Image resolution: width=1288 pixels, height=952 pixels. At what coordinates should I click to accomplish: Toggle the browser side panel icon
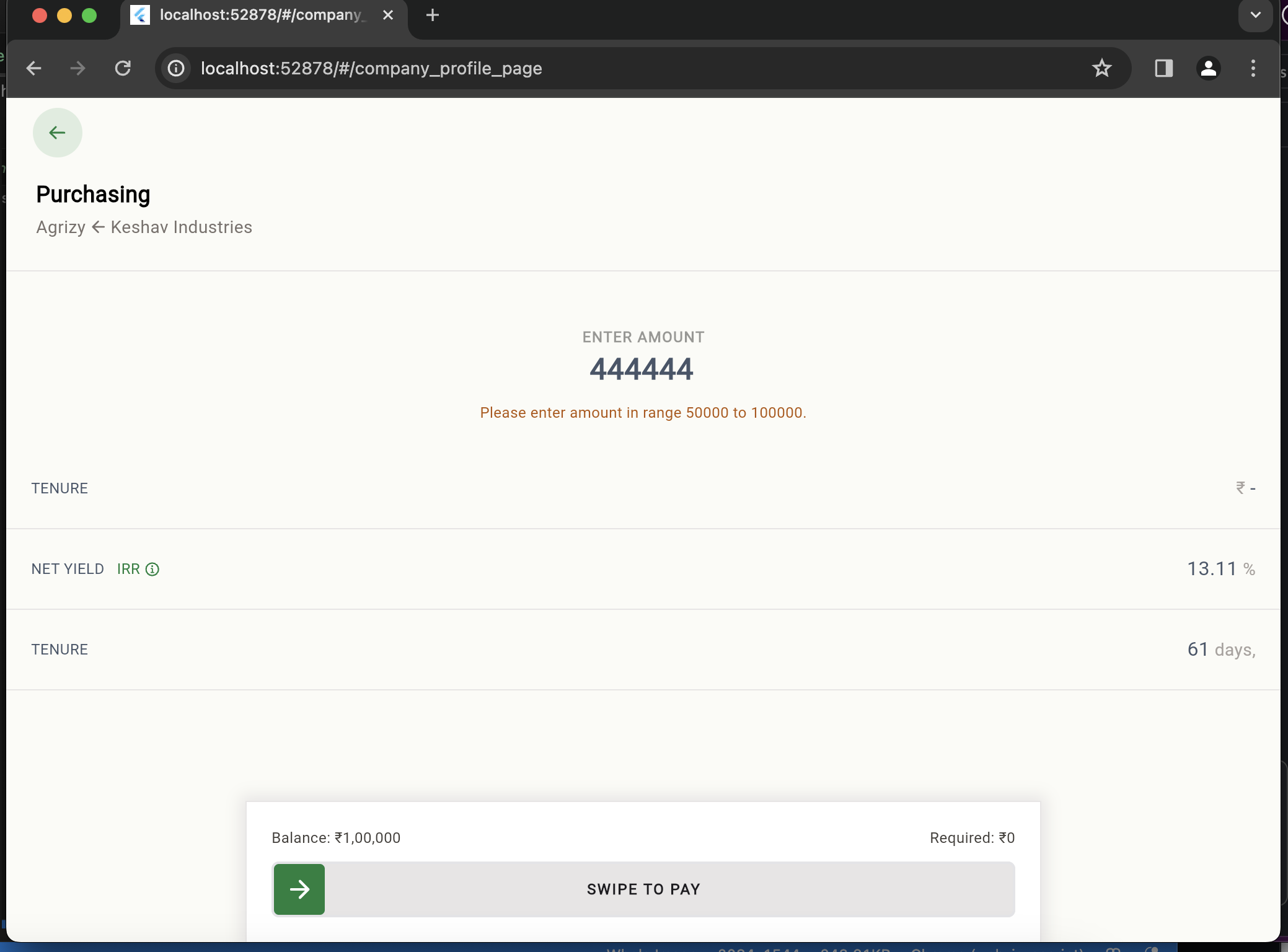coord(1163,68)
